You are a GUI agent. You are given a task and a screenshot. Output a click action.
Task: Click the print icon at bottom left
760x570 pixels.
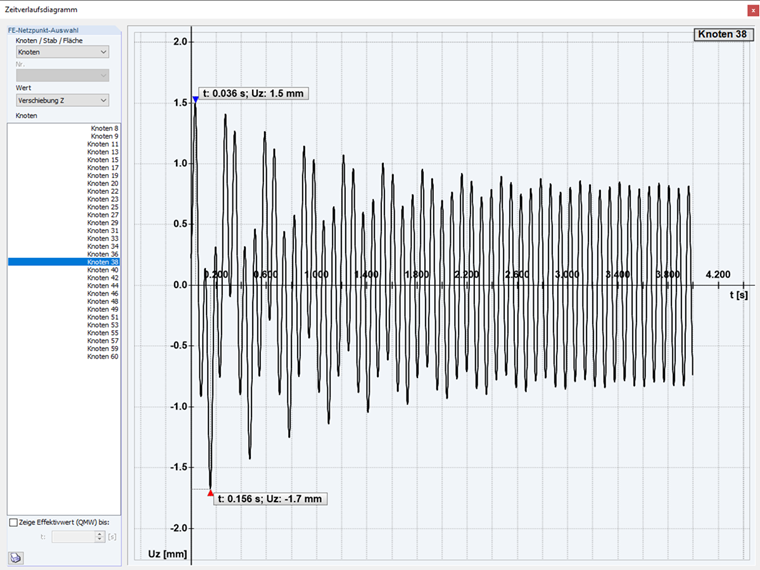pyautogui.click(x=16, y=558)
